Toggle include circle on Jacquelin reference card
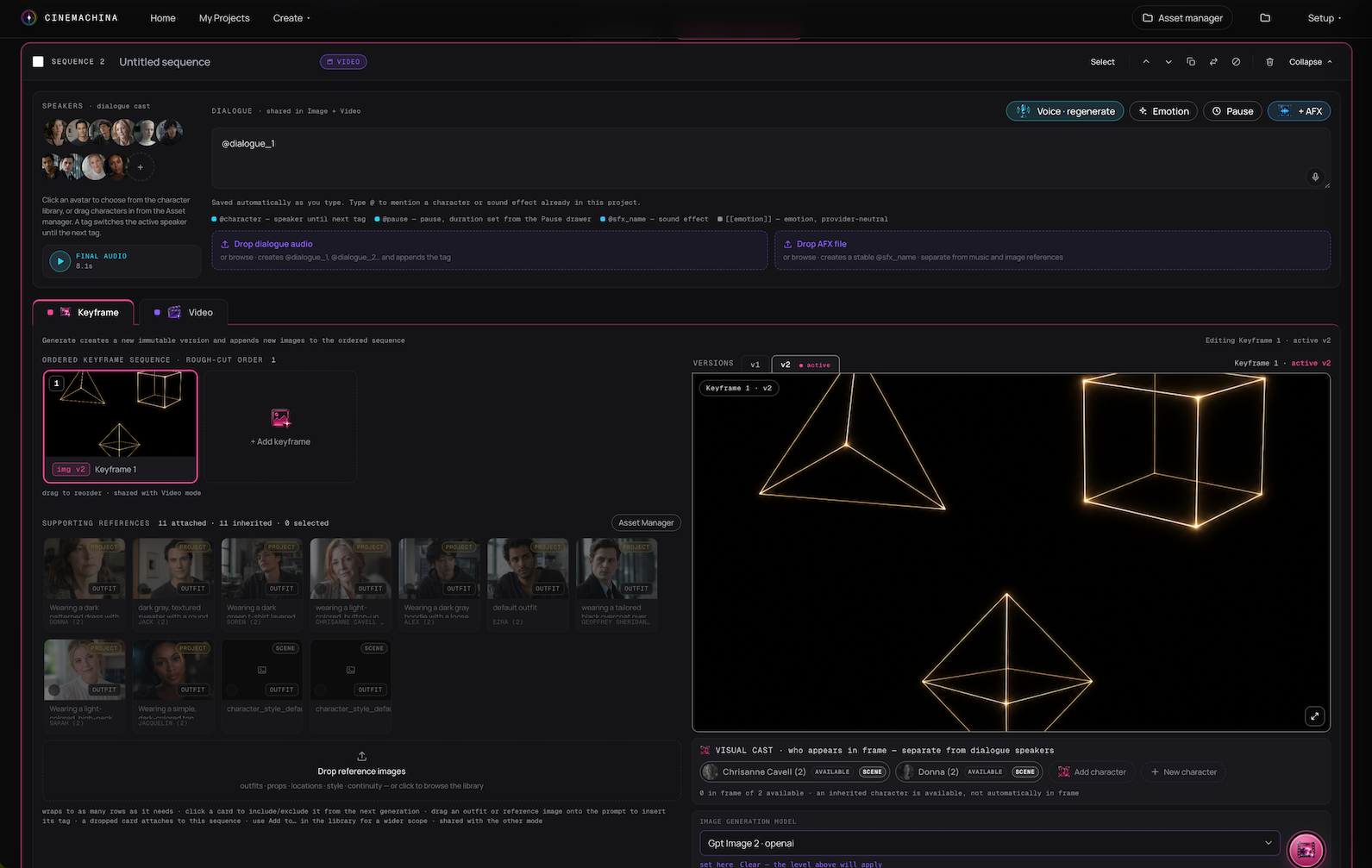The height and width of the screenshot is (868, 1372). (x=143, y=690)
